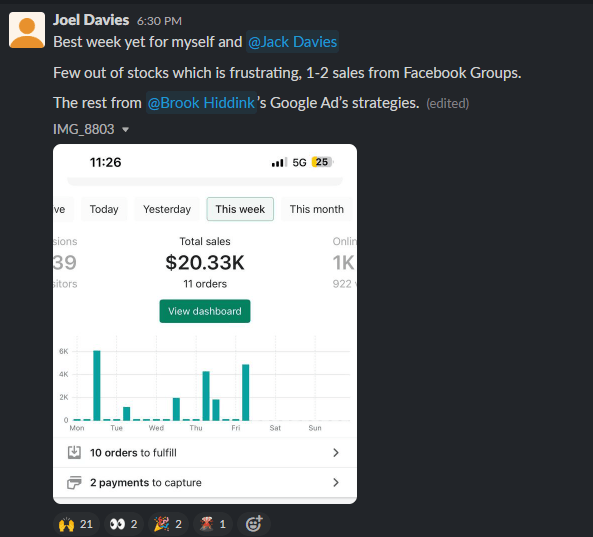Select the Yesterday tab
Screen dimensions: 593x537
pos(167,209)
